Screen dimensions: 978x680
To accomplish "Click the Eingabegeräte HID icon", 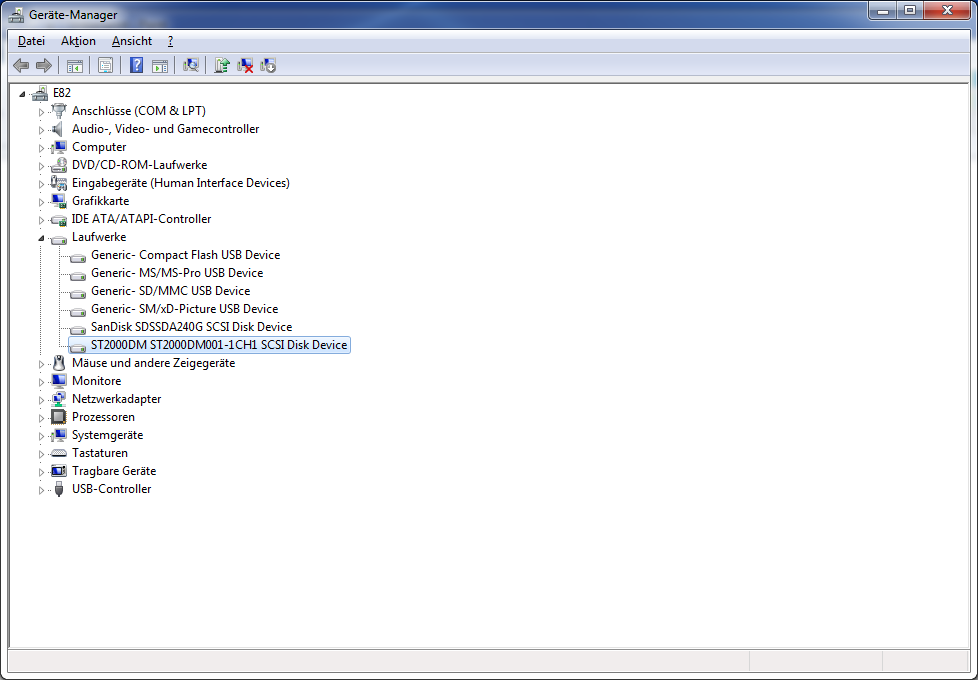I will coord(59,183).
